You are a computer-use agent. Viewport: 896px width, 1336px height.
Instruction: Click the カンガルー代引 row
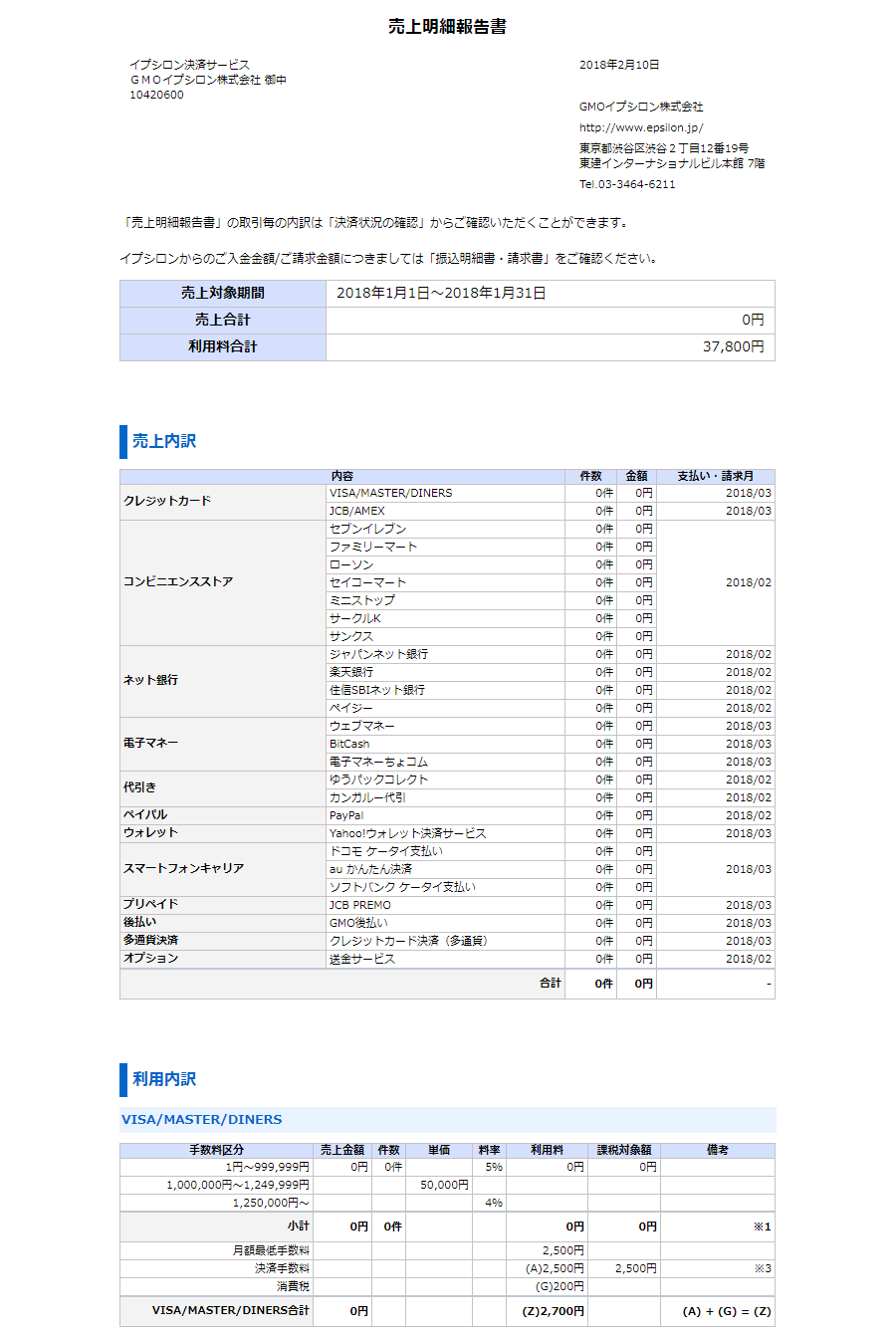point(551,798)
